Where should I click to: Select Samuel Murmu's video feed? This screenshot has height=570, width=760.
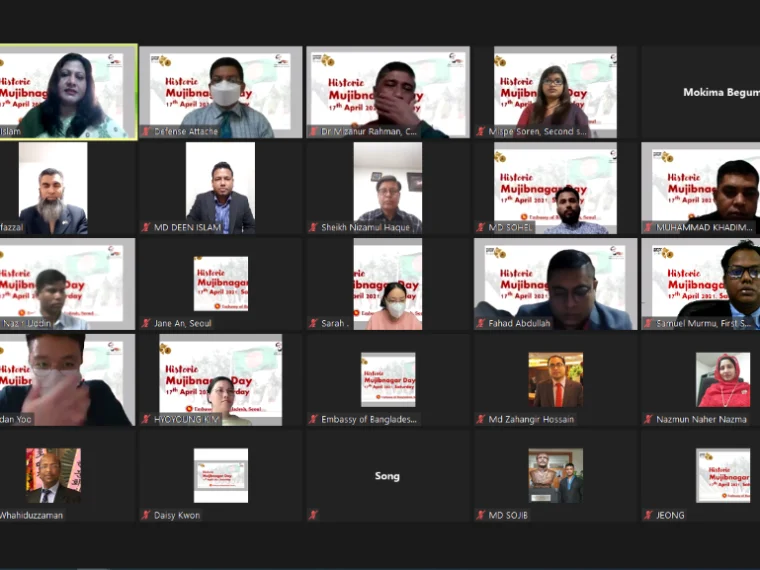coord(701,284)
